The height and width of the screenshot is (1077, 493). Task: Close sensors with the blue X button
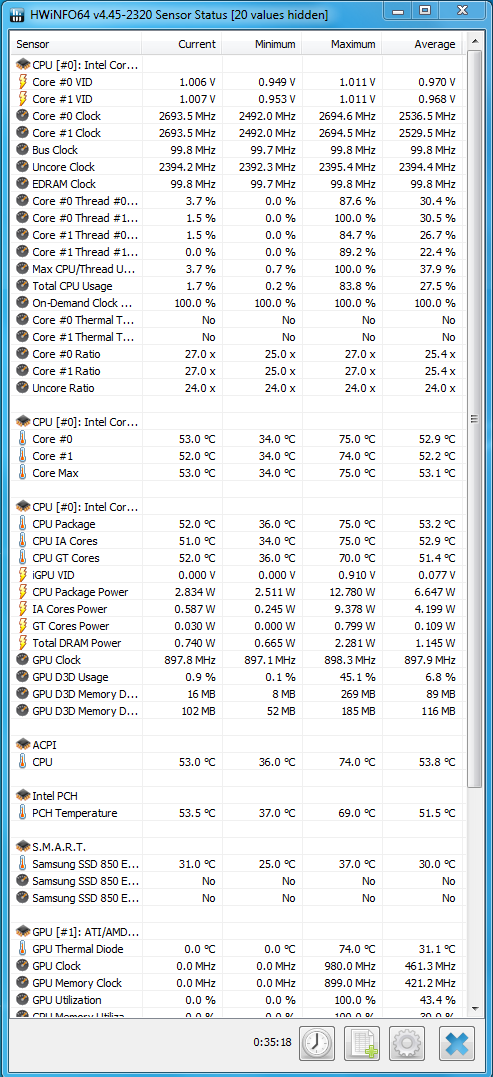(457, 1043)
